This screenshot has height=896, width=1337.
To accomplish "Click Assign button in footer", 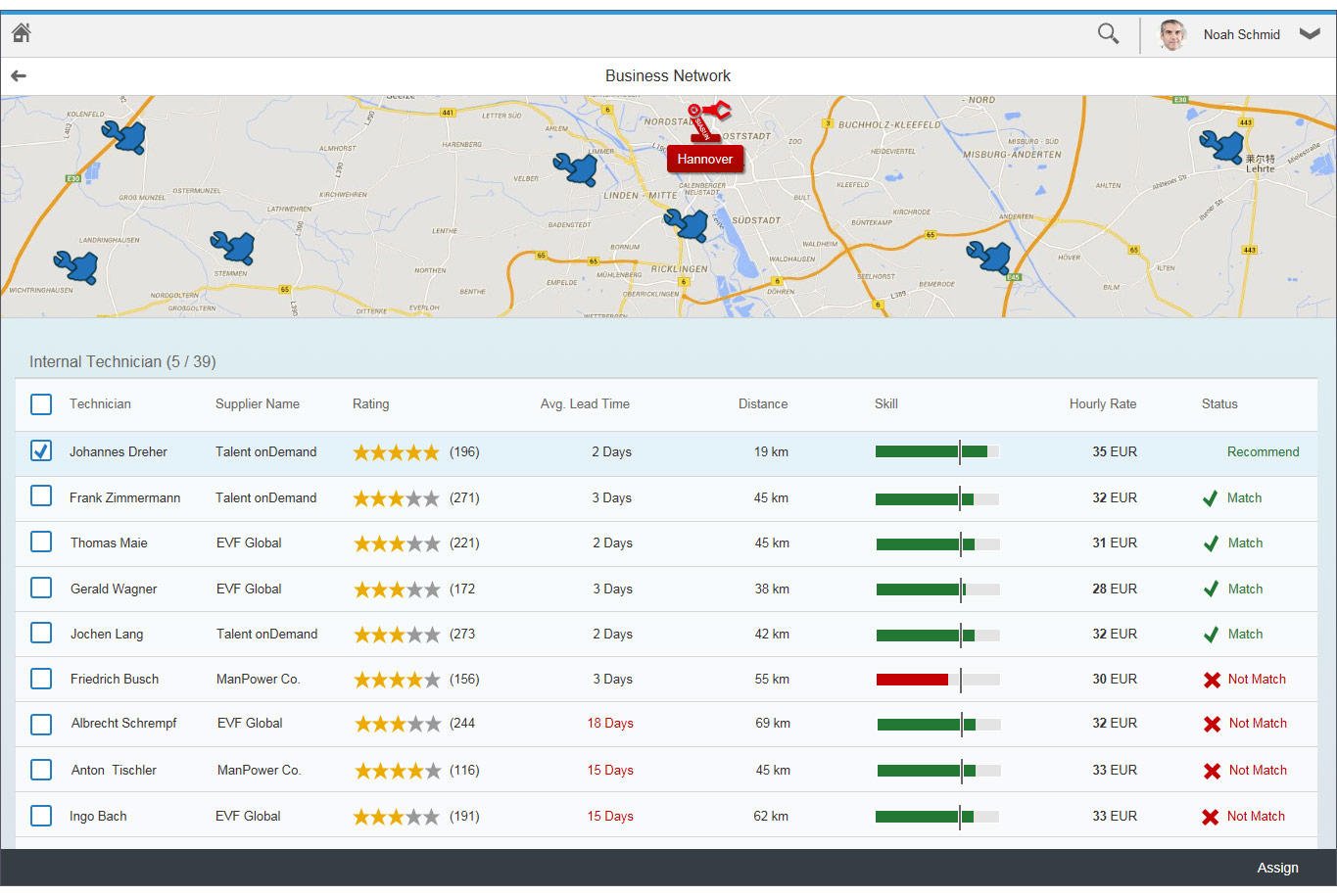I will pyautogui.click(x=1277, y=868).
